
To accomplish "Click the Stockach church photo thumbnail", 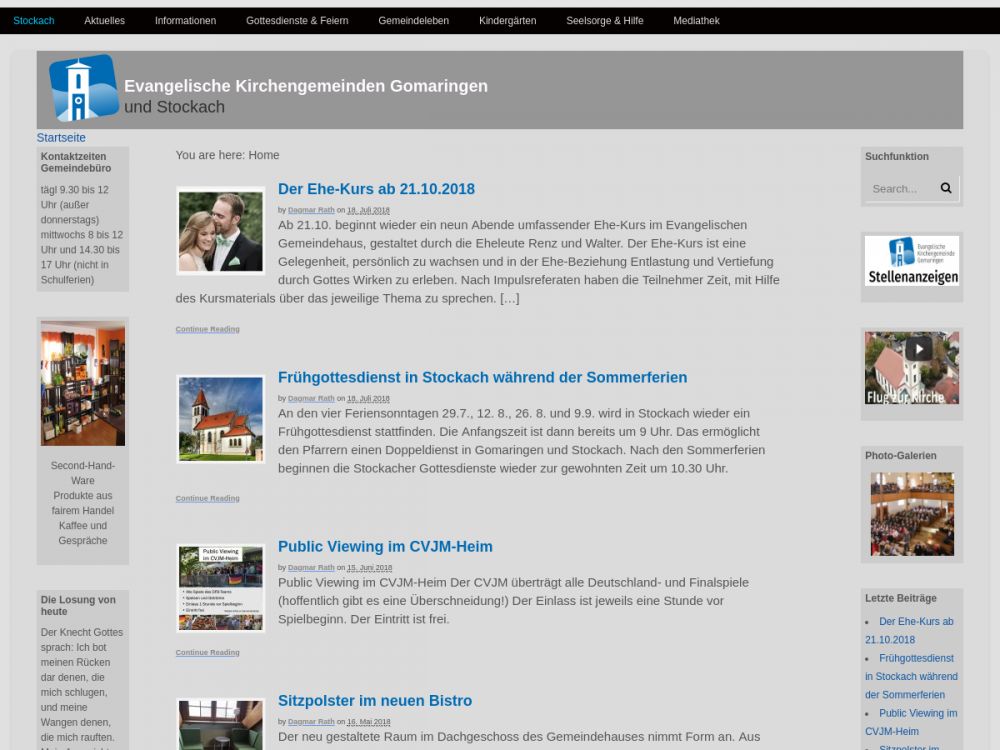I will (x=220, y=419).
